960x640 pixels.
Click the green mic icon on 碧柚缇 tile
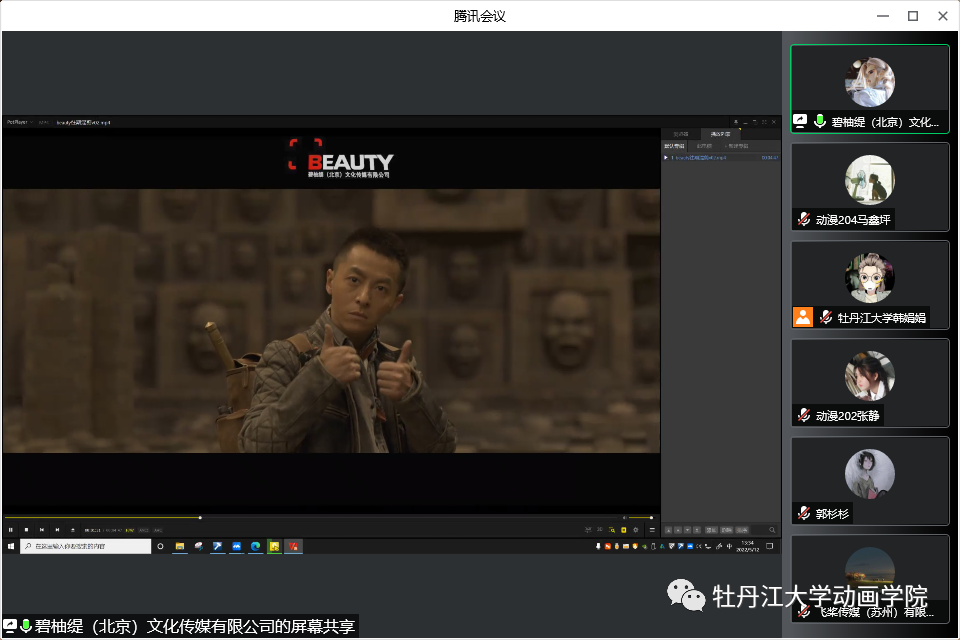click(820, 121)
